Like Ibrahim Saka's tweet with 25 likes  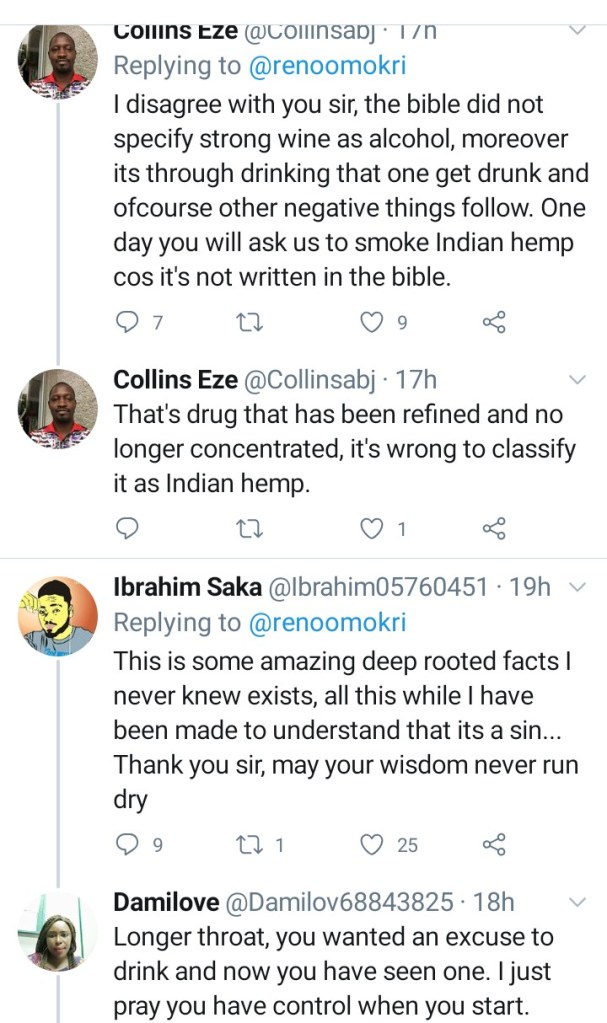[x=371, y=845]
